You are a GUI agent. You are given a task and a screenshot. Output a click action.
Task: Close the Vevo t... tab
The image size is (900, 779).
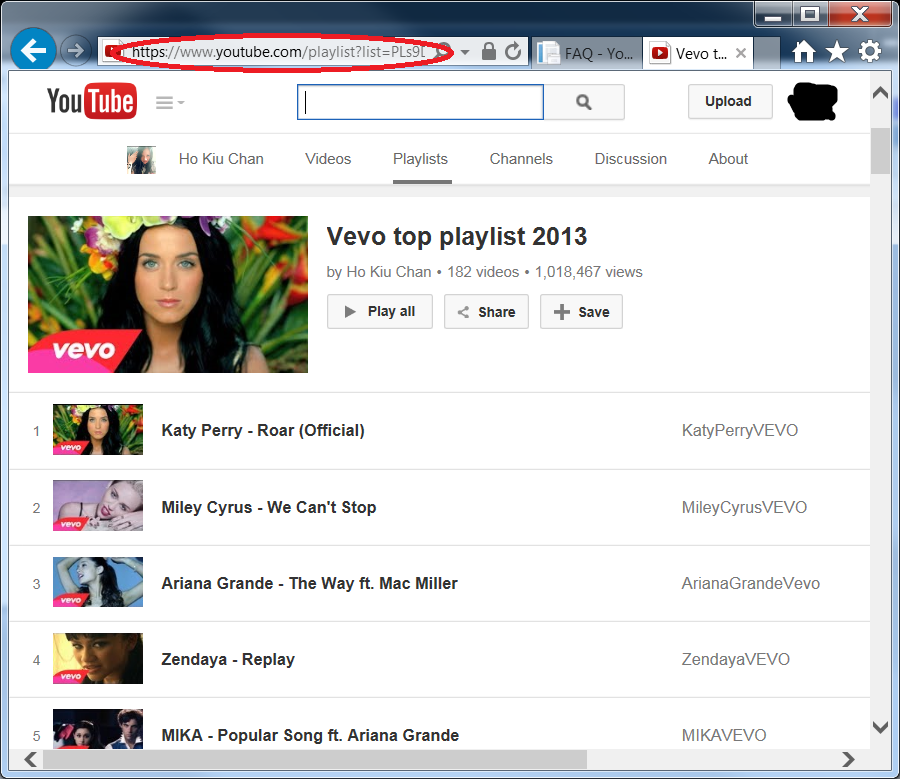pyautogui.click(x=741, y=53)
